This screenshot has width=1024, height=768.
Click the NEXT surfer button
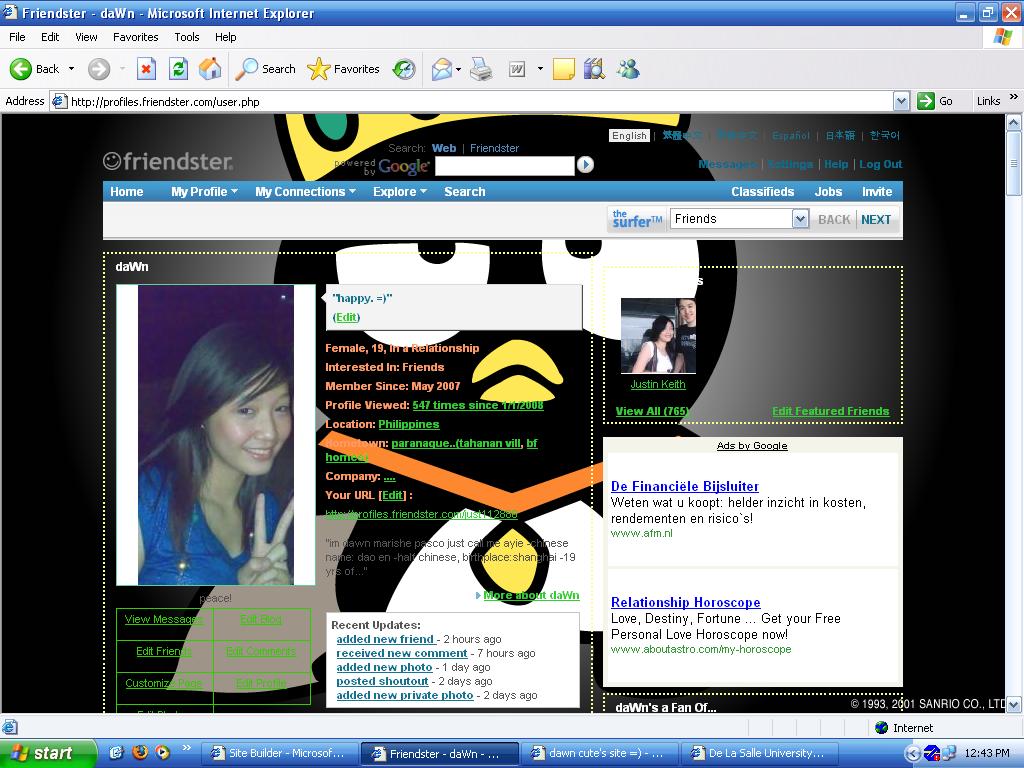tap(876, 219)
